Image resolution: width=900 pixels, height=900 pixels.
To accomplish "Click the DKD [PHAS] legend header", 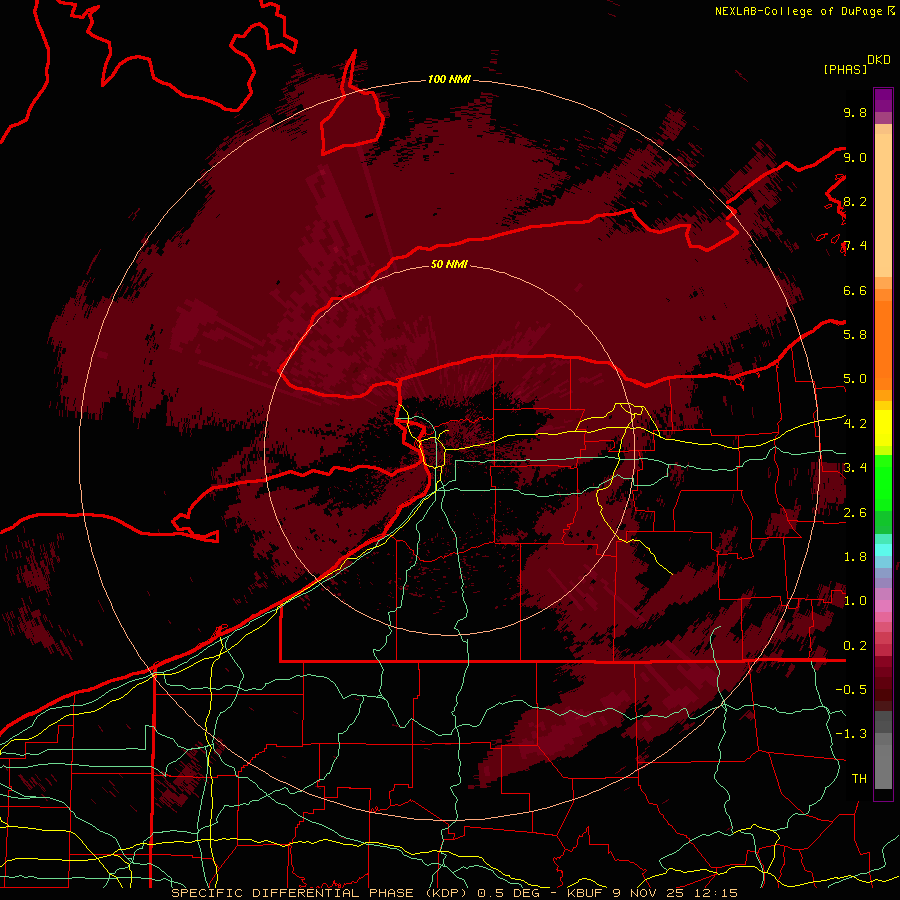I will tap(856, 64).
